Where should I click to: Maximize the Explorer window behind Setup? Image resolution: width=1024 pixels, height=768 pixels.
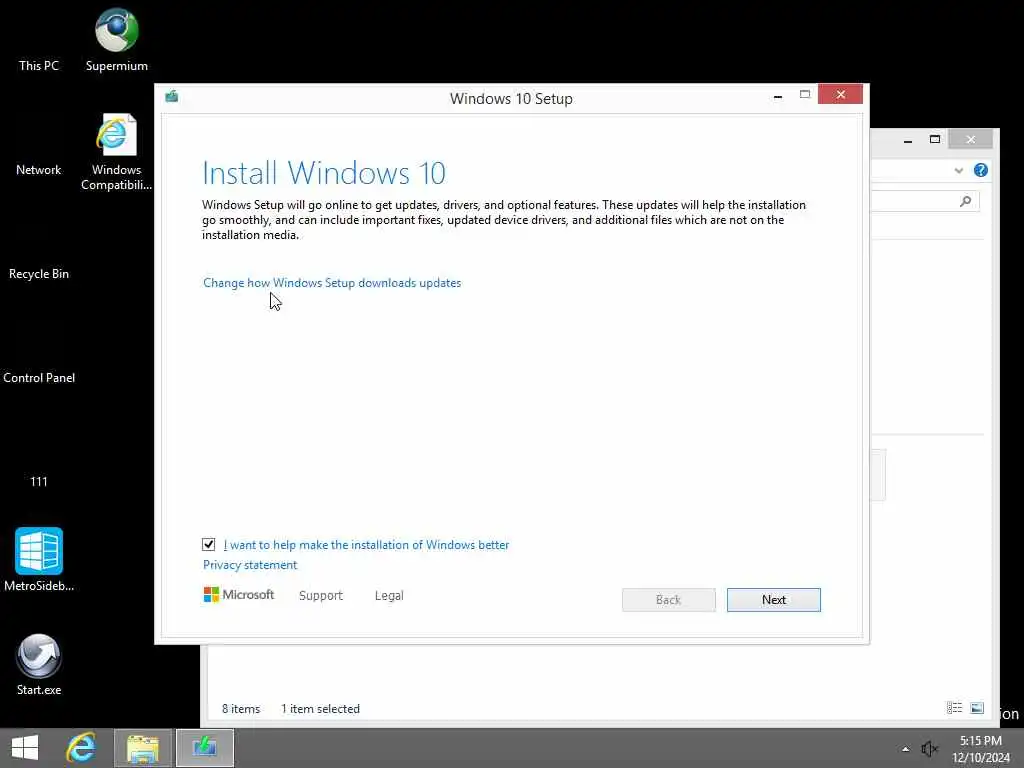click(x=935, y=140)
